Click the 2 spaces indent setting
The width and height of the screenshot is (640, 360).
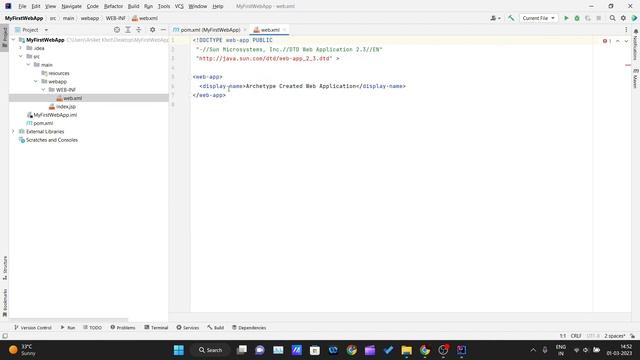pyautogui.click(x=614, y=336)
